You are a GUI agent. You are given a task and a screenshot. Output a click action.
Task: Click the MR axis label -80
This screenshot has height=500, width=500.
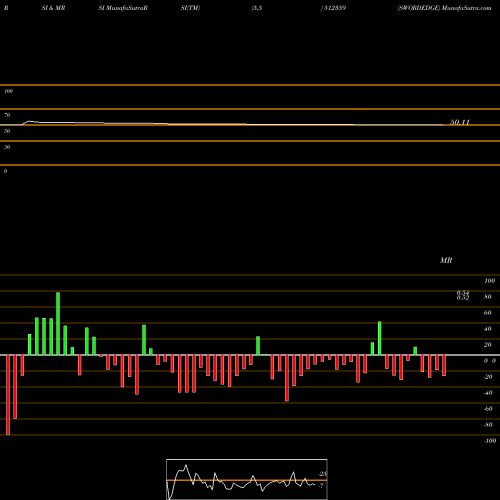488,425
